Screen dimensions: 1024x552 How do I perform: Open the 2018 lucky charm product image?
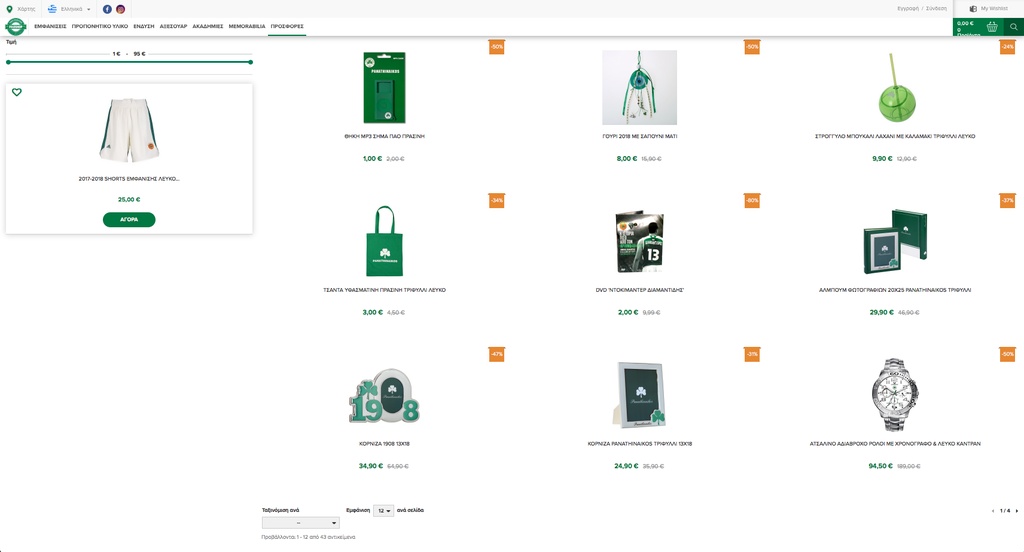[x=639, y=88]
